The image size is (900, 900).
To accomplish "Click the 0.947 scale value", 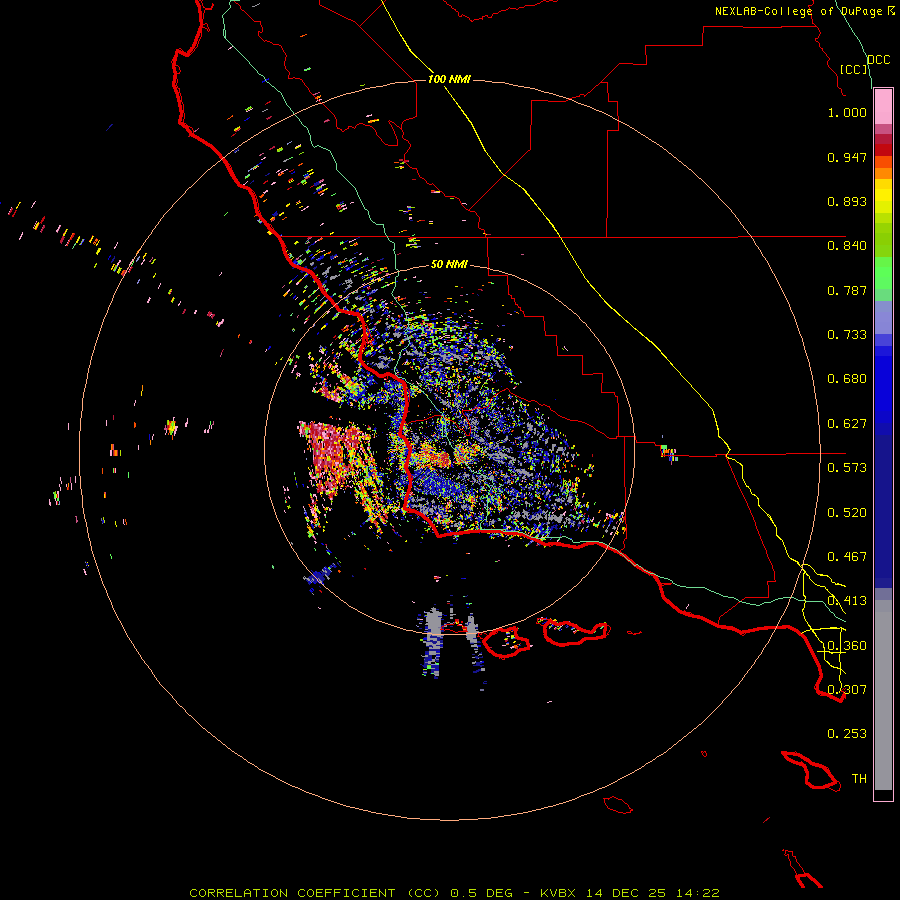I will point(847,157).
